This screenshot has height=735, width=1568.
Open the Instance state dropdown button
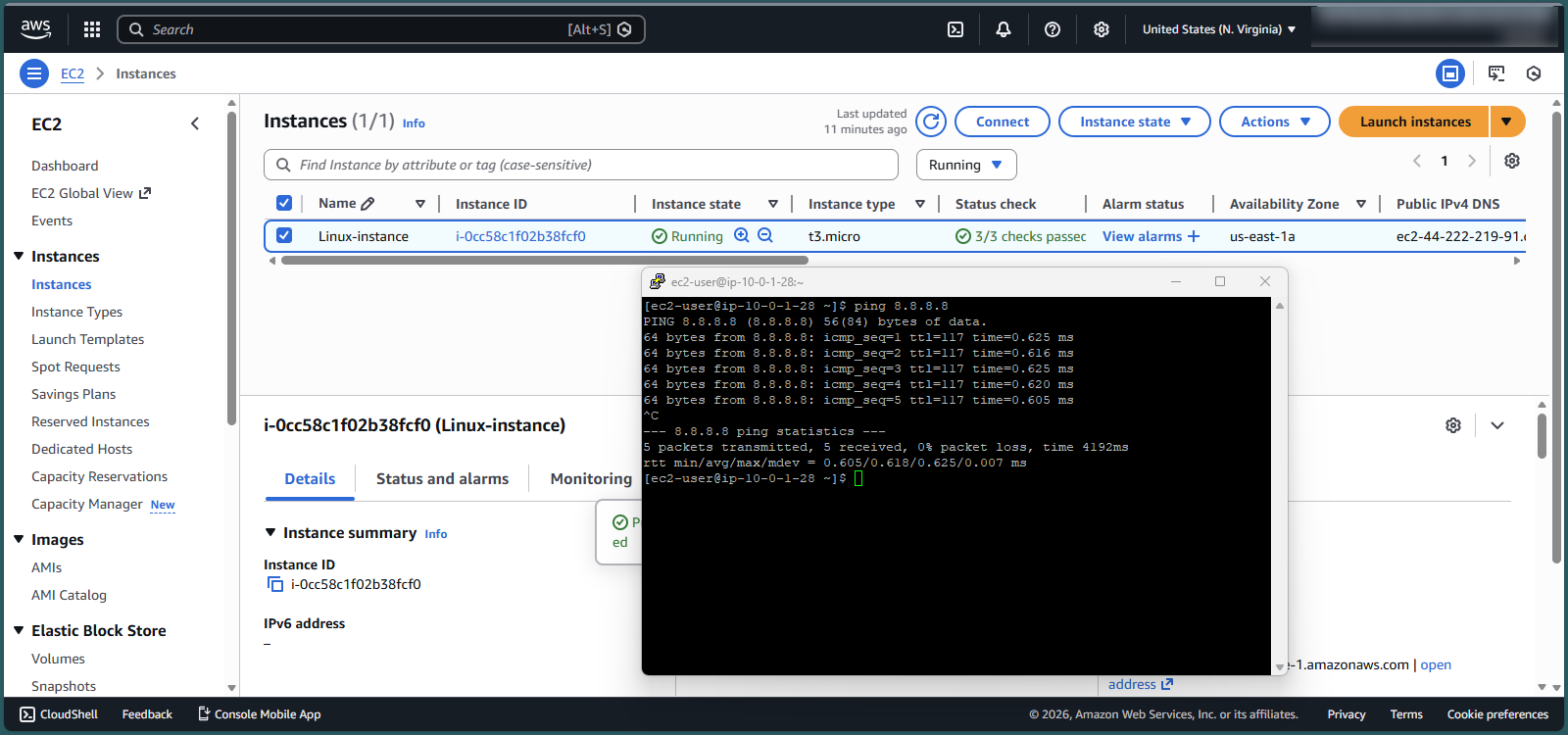[x=1135, y=122]
